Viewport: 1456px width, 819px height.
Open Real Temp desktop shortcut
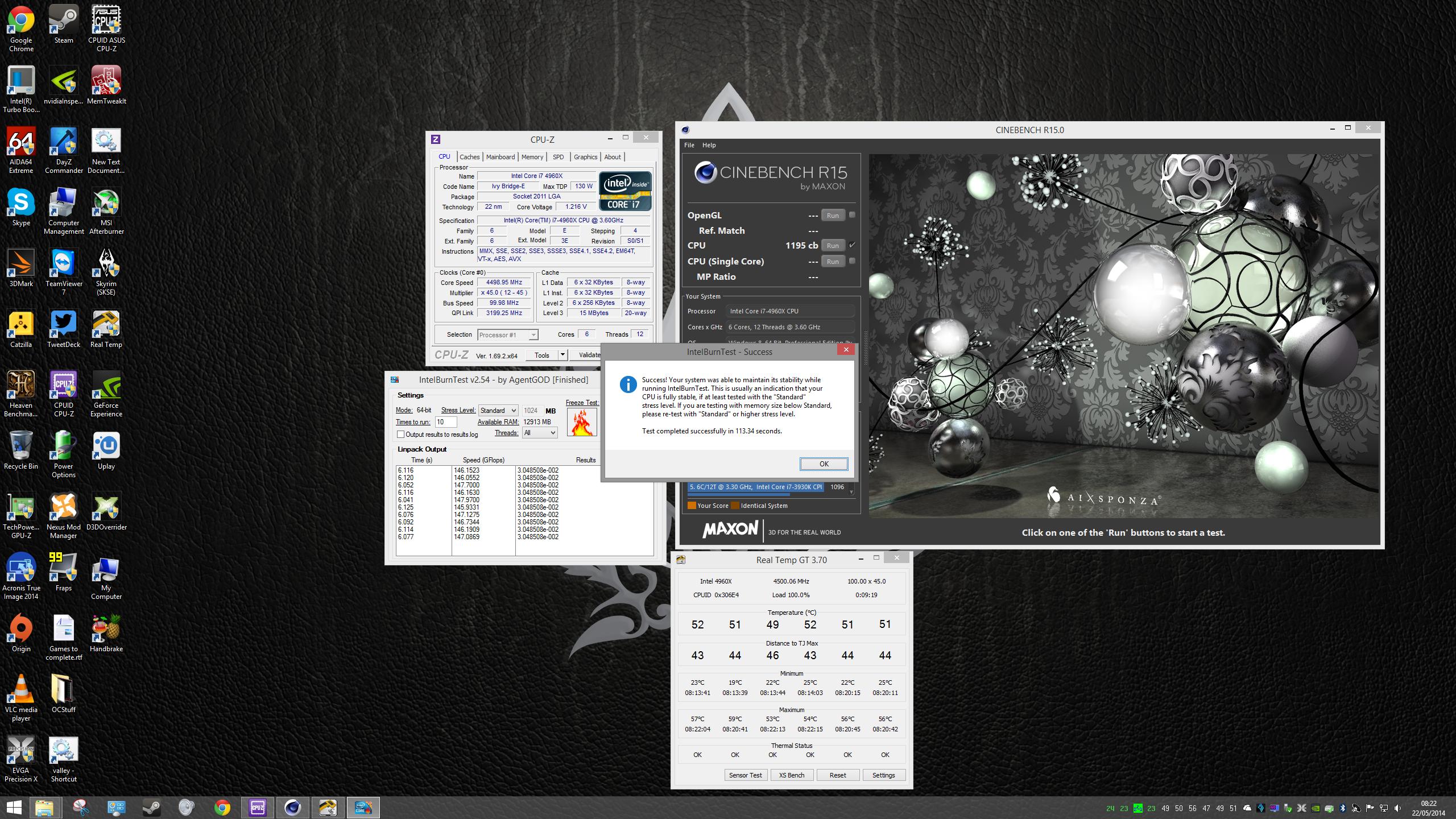106,329
